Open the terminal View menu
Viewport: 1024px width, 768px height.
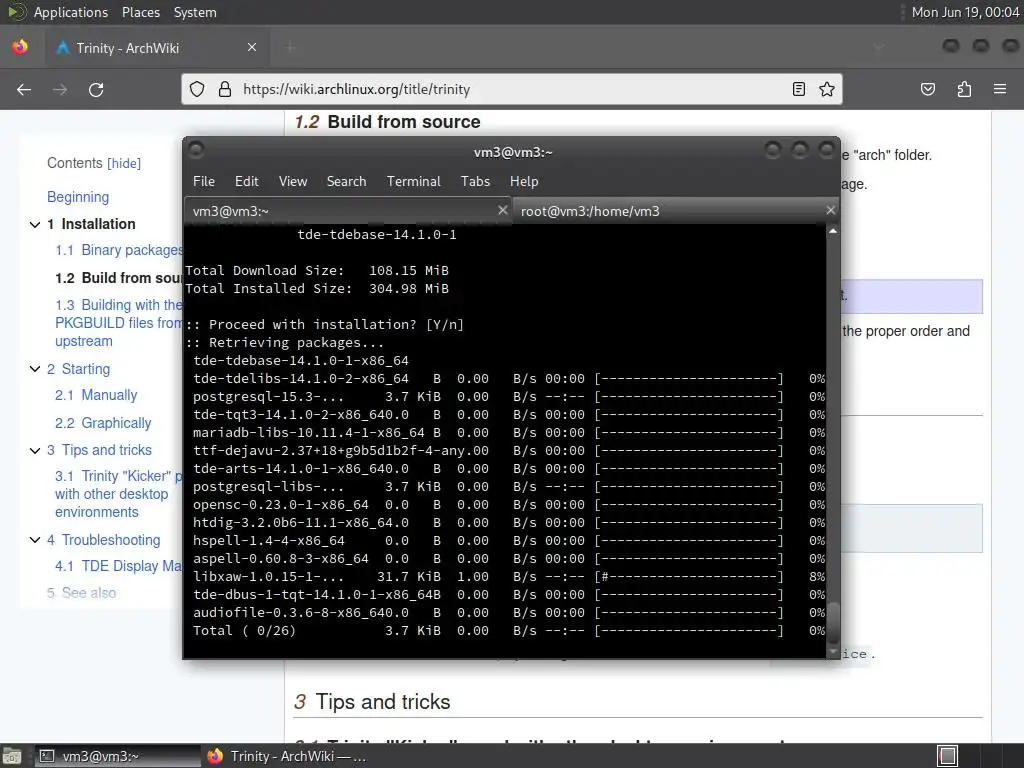pos(293,182)
